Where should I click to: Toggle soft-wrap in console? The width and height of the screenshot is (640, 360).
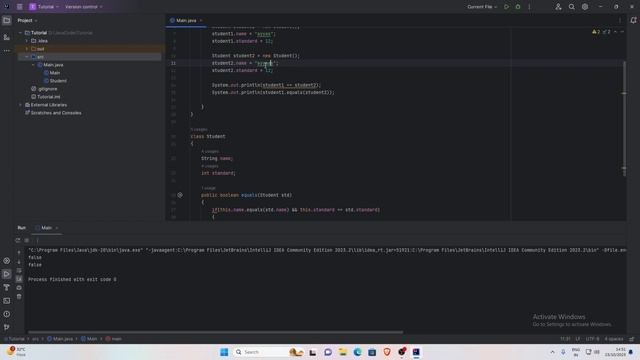(x=19, y=270)
